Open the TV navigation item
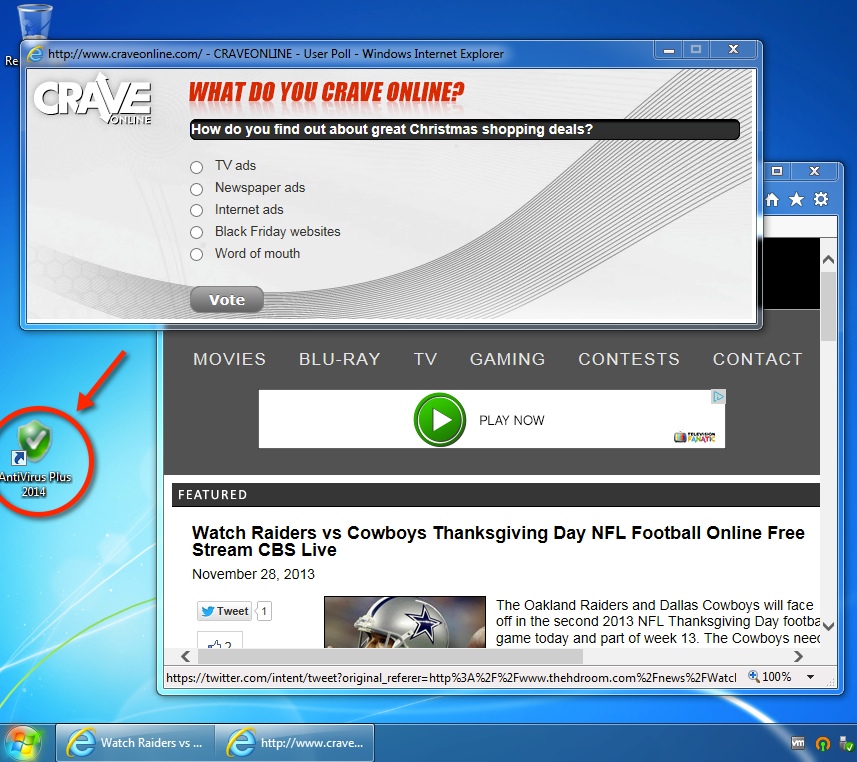 coord(425,359)
